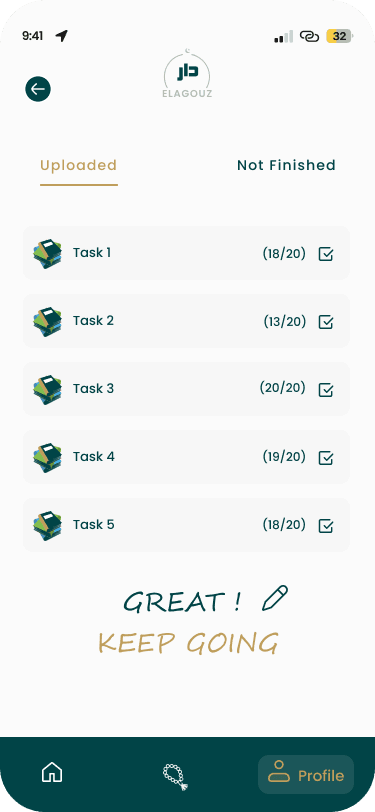Screen dimensions: 375x812
Task: Toggle the Task 2 checkbox
Action: point(326,322)
